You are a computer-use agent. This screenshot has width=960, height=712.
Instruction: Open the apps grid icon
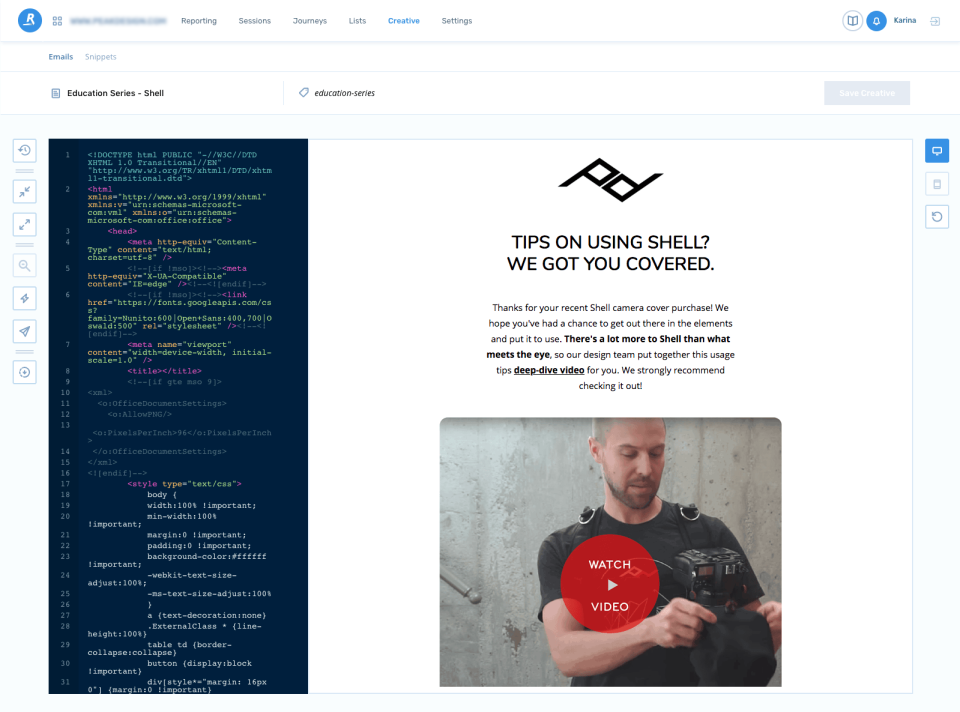(x=58, y=21)
